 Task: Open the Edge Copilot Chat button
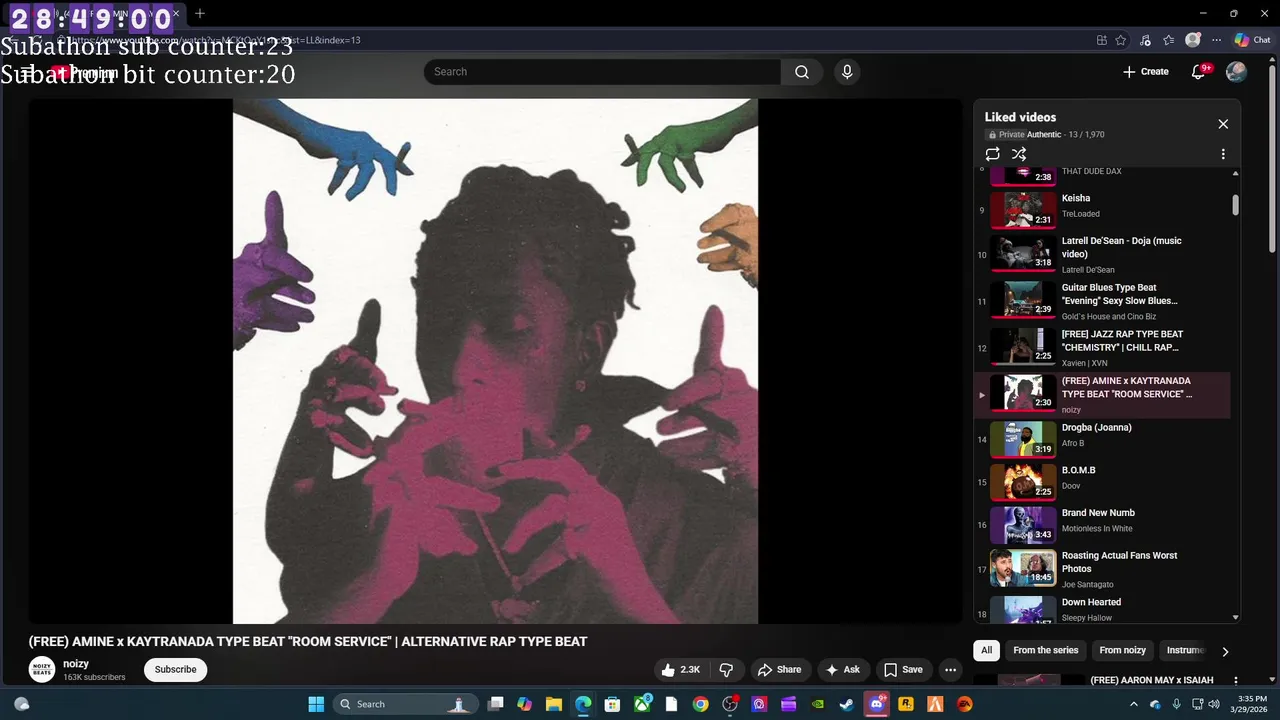(x=1252, y=40)
